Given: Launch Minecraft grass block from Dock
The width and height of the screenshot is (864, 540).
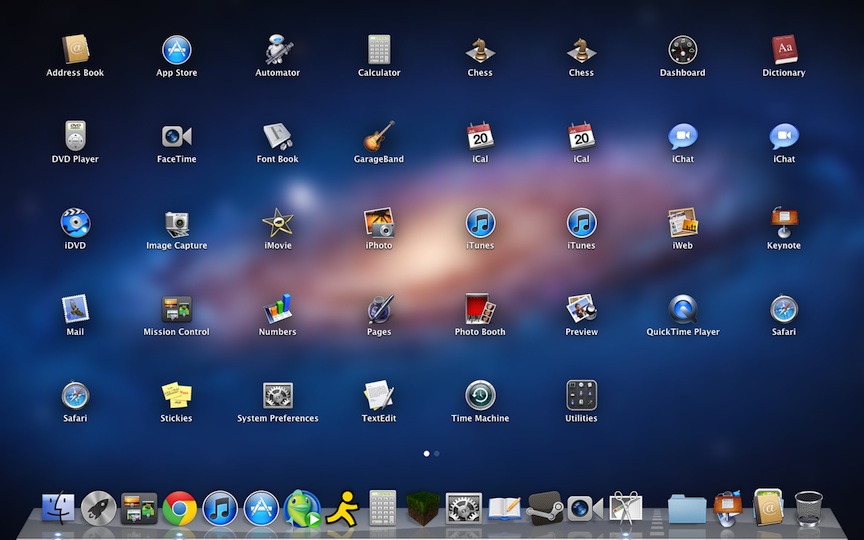Looking at the screenshot, I should click(x=423, y=508).
